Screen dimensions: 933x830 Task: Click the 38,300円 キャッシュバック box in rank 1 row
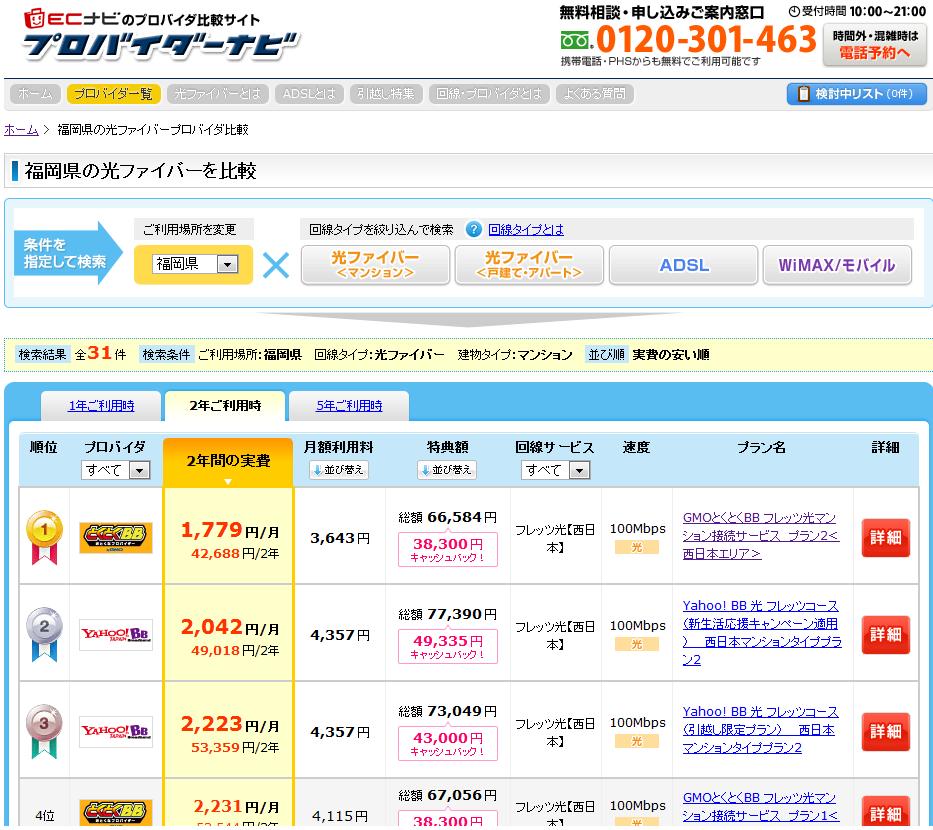(x=447, y=549)
